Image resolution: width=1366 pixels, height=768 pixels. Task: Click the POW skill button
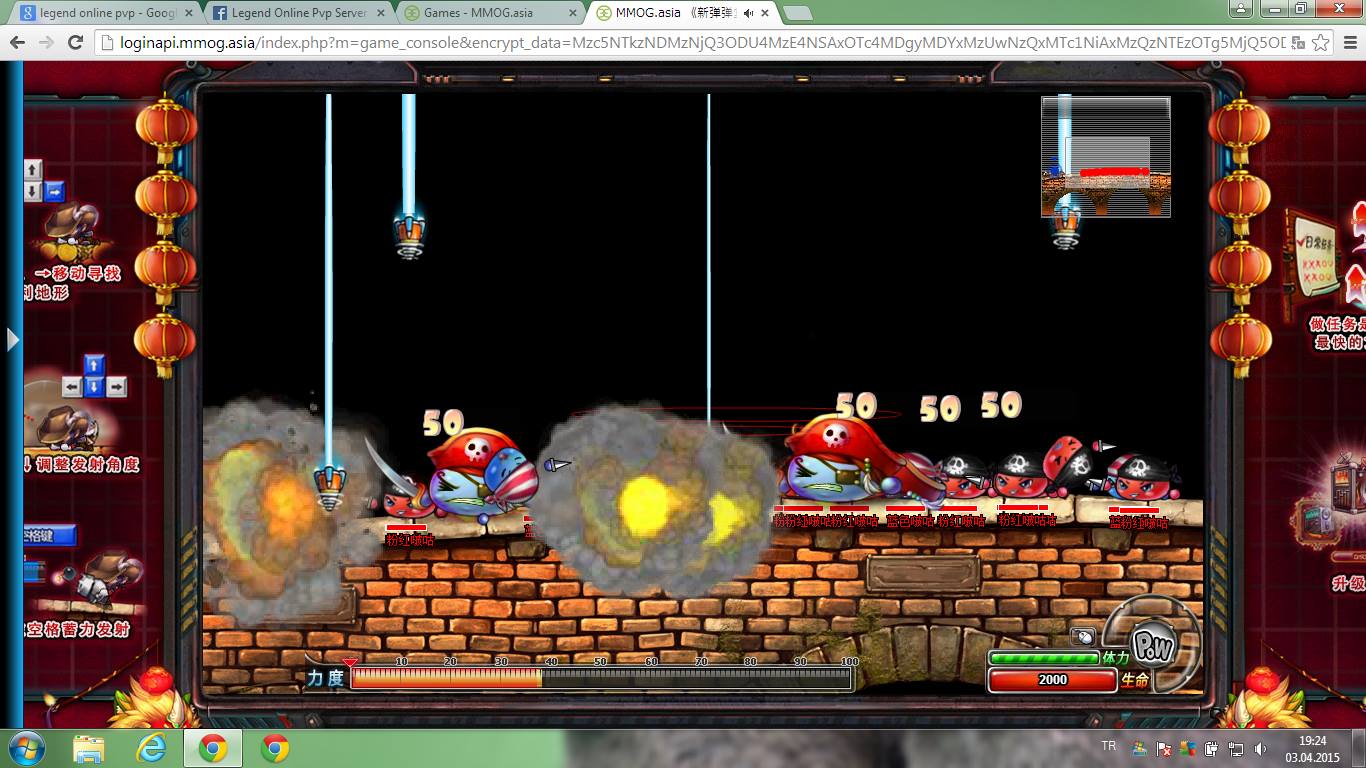click(1153, 645)
